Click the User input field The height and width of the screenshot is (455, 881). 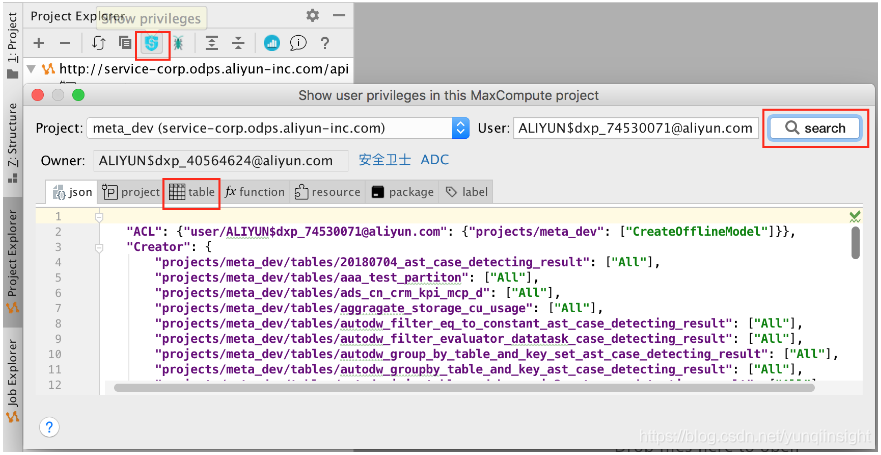pos(635,128)
